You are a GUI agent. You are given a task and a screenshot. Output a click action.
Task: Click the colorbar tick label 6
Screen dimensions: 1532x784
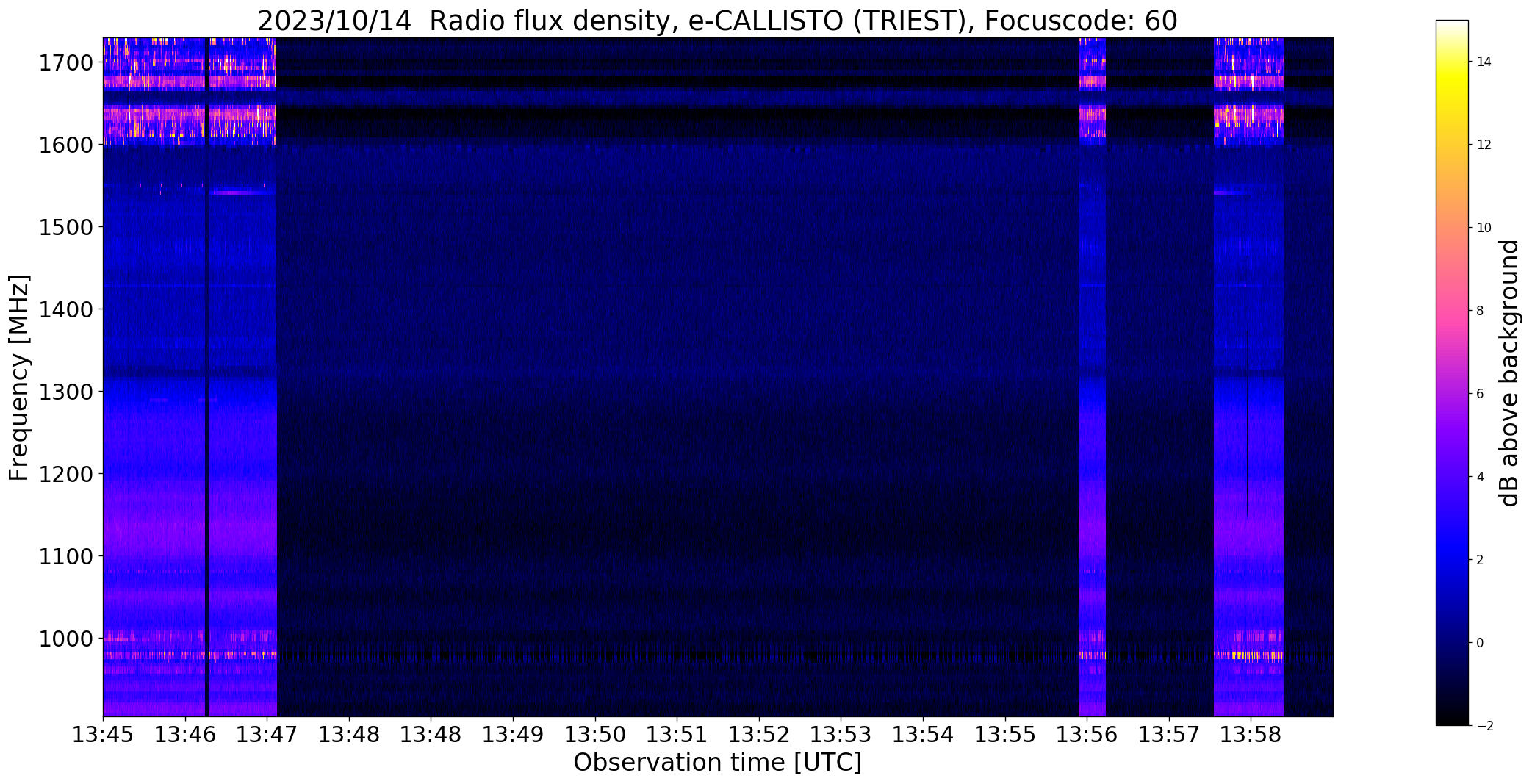pyautogui.click(x=1481, y=394)
